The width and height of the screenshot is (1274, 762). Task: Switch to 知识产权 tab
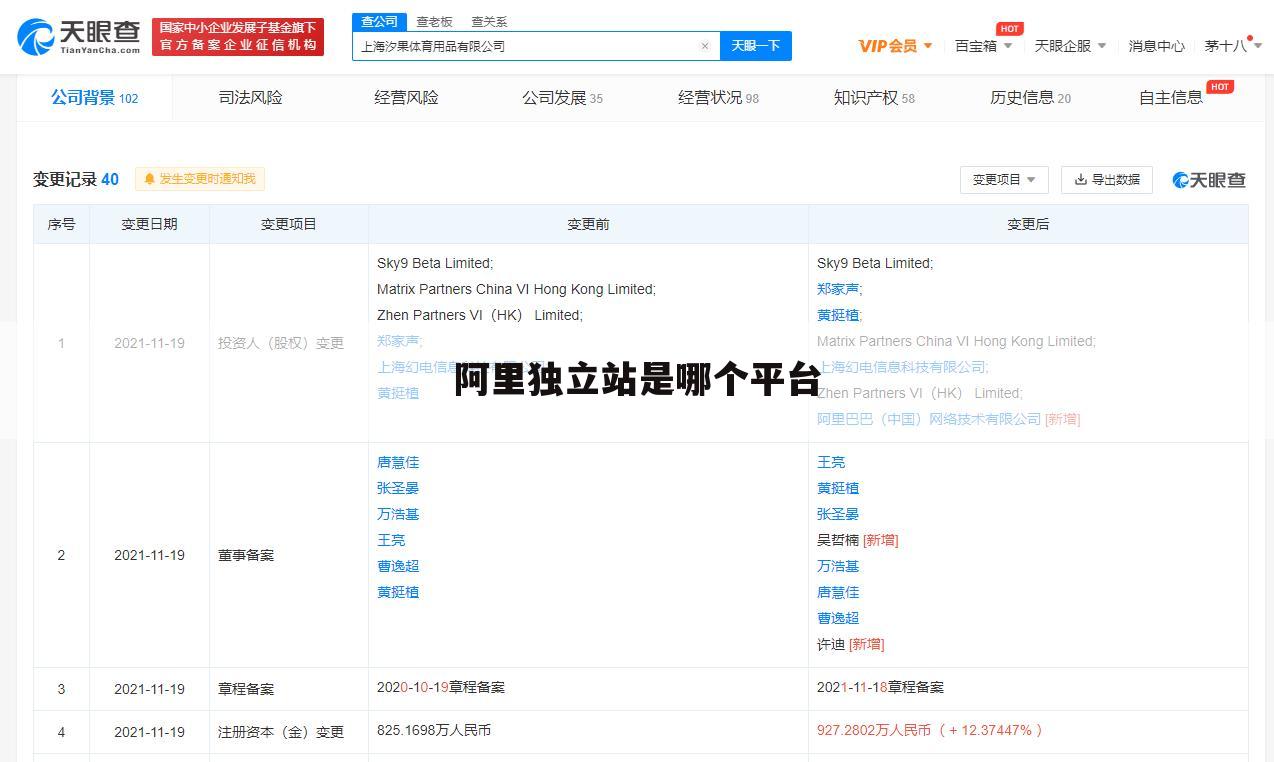click(874, 98)
